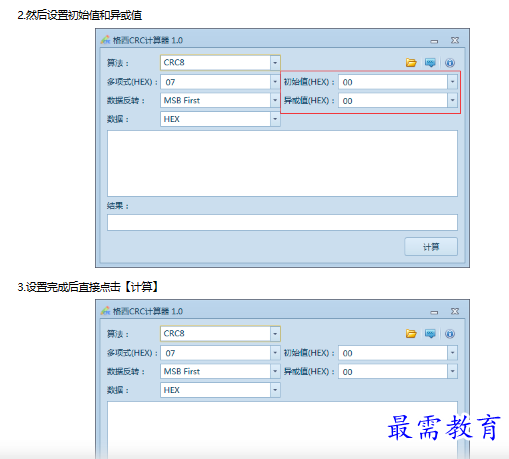Click the large data text area in upper window

[282, 163]
